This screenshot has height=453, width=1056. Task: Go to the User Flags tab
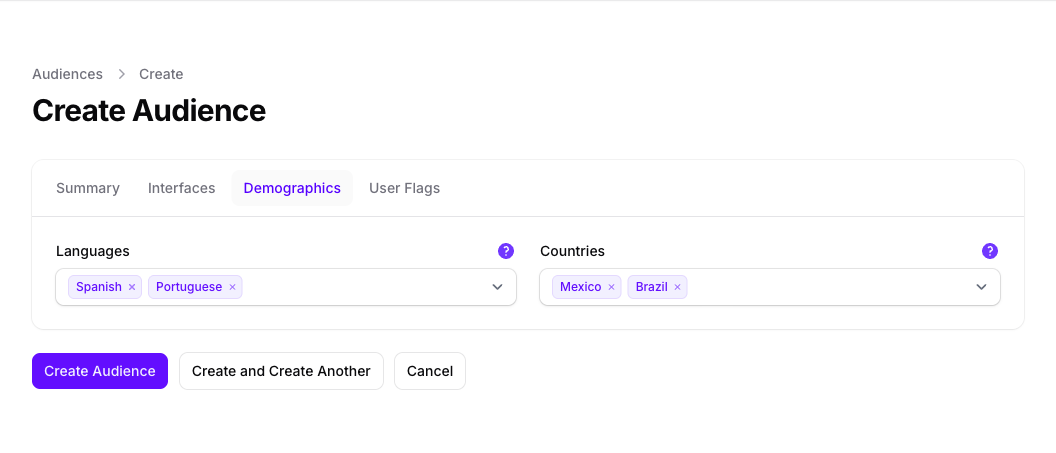coord(405,188)
